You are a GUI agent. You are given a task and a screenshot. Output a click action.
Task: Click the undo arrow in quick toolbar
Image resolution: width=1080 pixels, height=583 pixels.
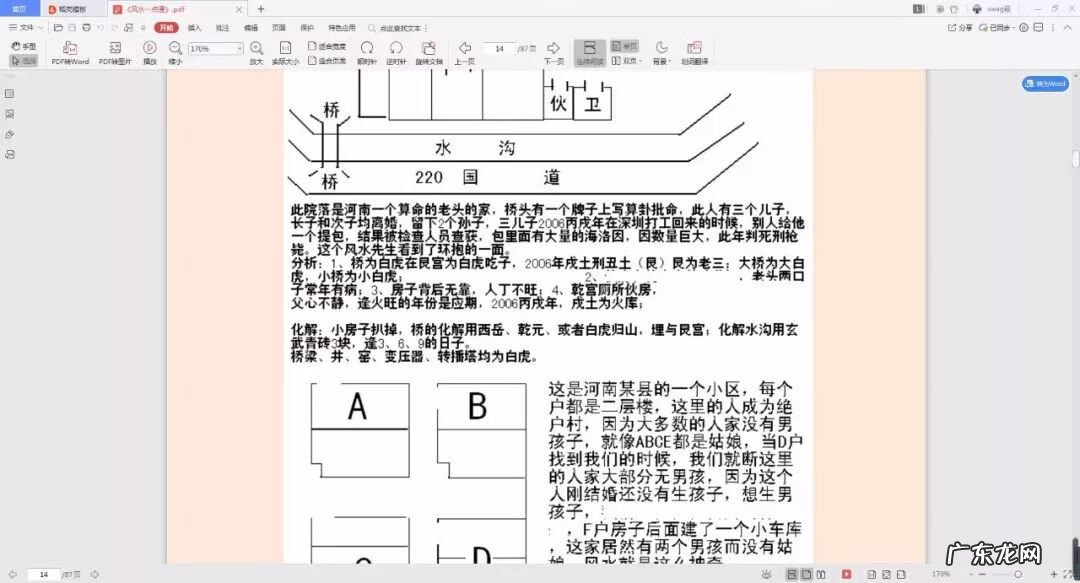(101, 28)
